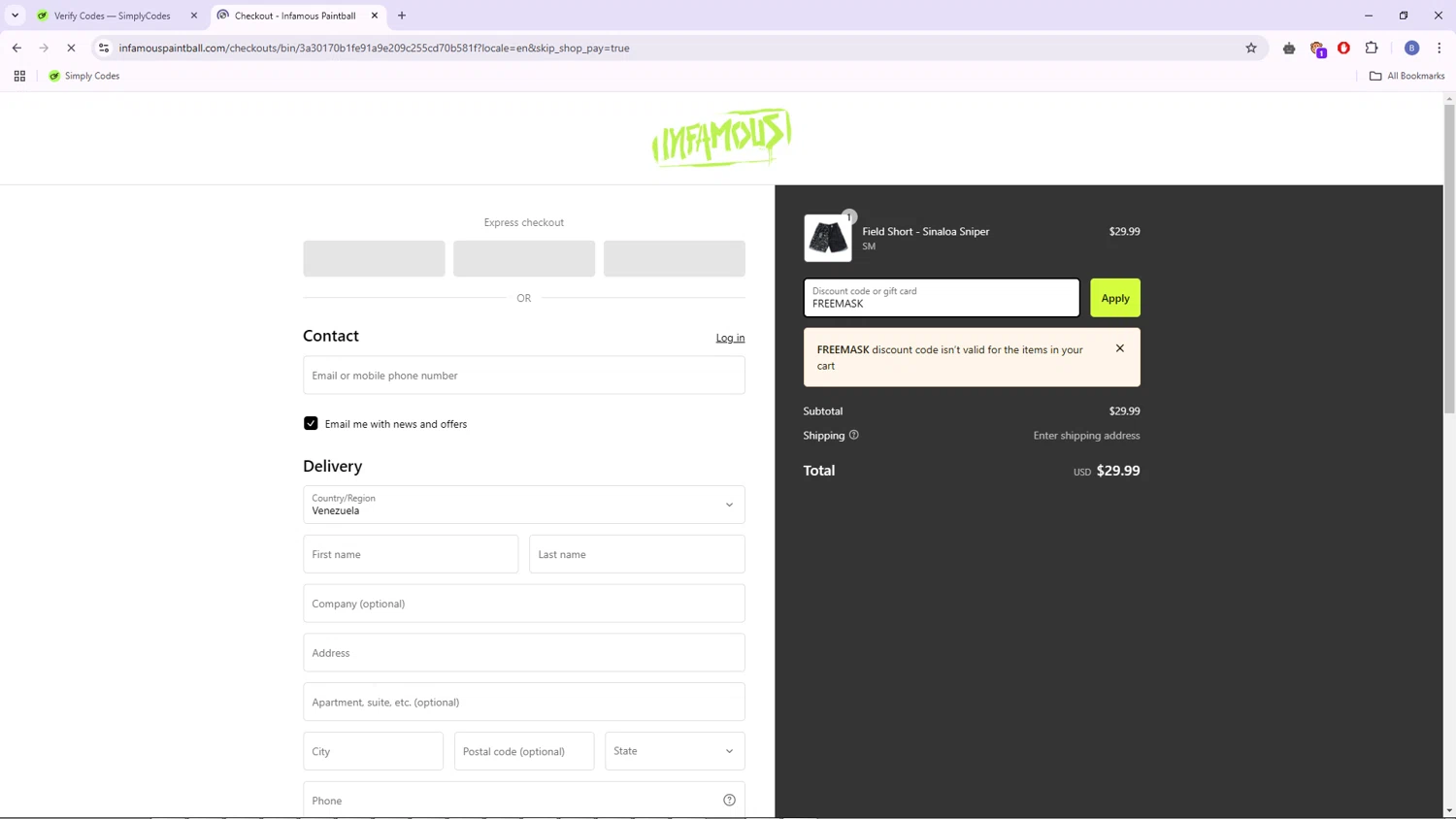Focus the Email or mobile phone number field
Viewport: 1456px width, 819px height.
pyautogui.click(x=524, y=376)
